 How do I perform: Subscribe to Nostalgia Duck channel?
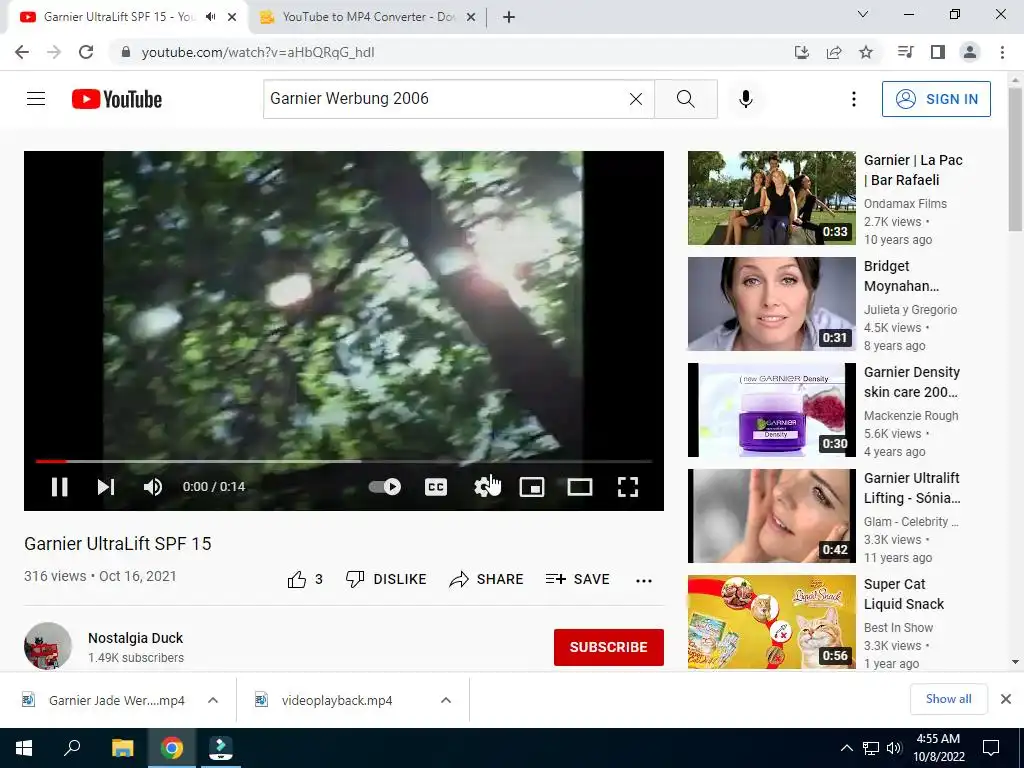[x=609, y=647]
